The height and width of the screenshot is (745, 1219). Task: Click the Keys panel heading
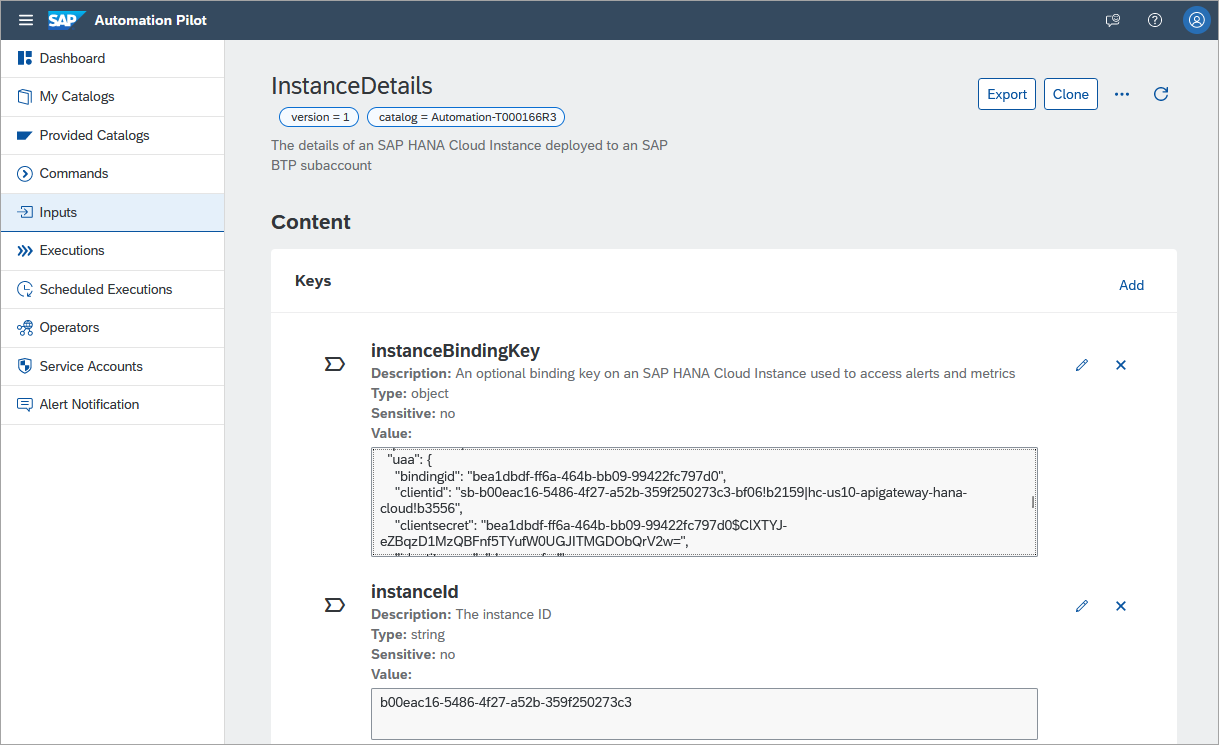pos(313,281)
